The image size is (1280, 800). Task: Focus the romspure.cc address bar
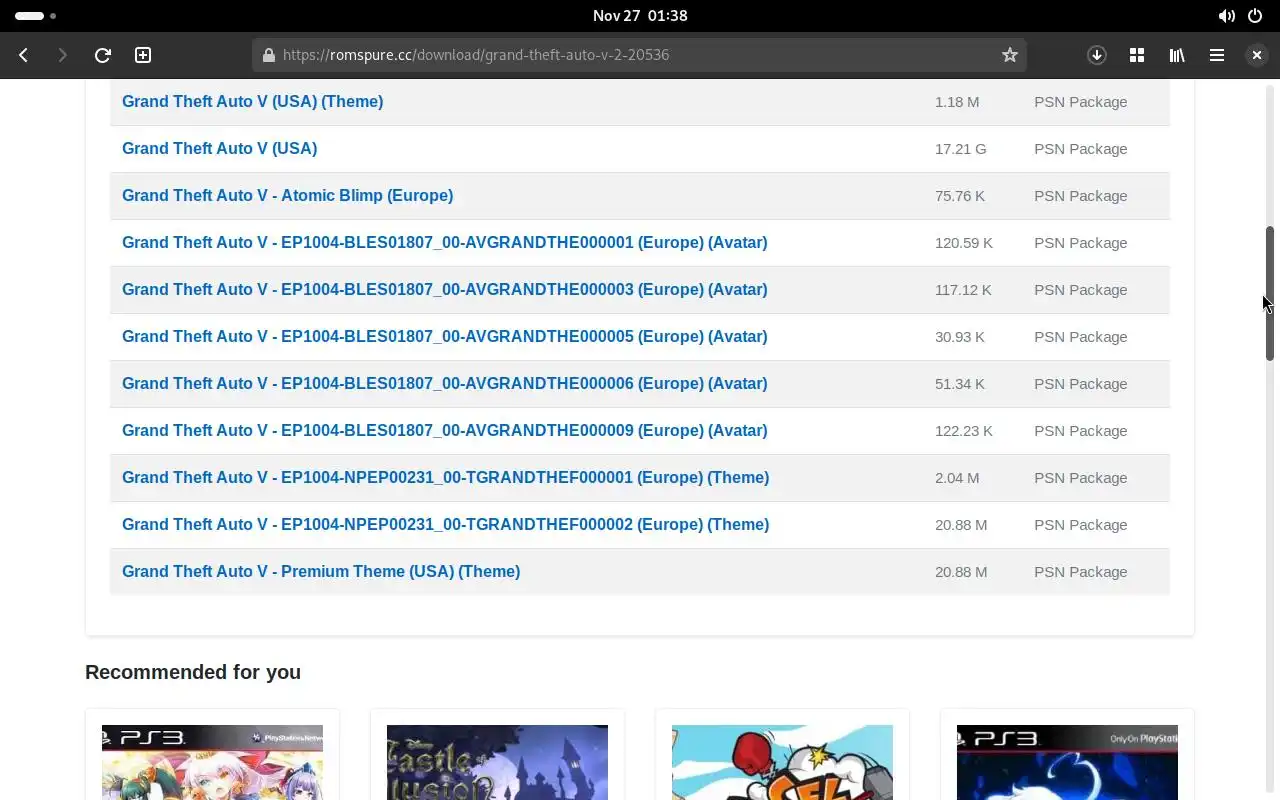(x=640, y=55)
